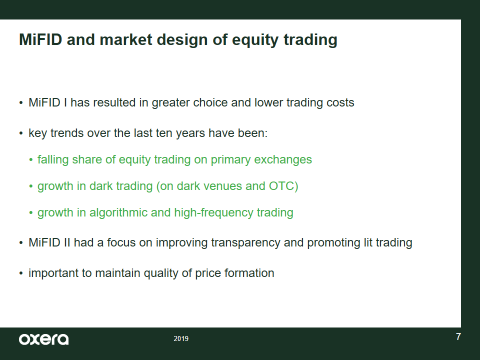This screenshot has height=360, width=480.
Task: Click the bullet dot before 'MiFID I'
Action: pos(21,103)
